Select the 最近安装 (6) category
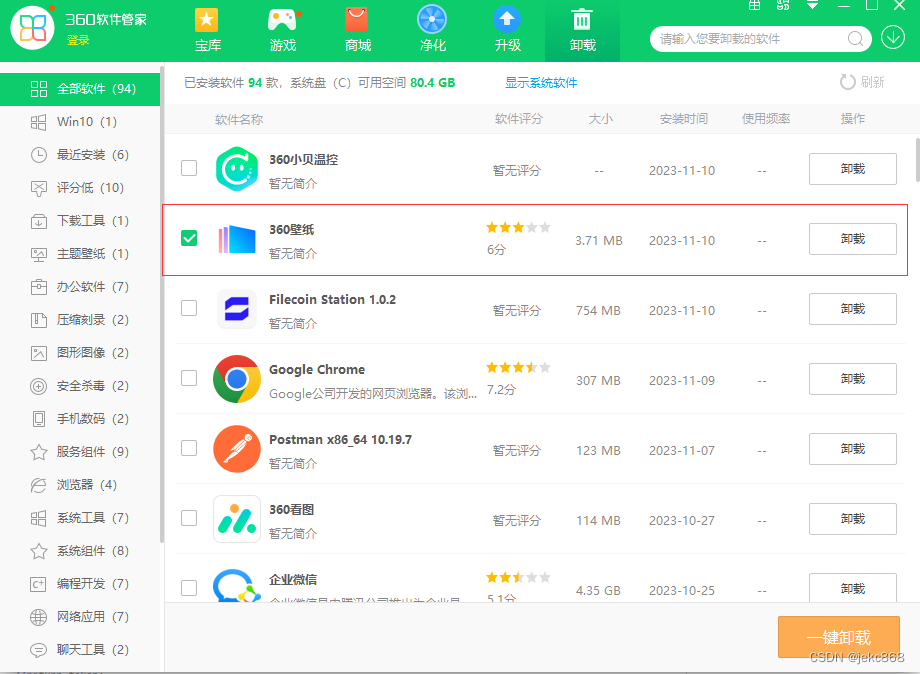The width and height of the screenshot is (920, 674). (x=80, y=155)
